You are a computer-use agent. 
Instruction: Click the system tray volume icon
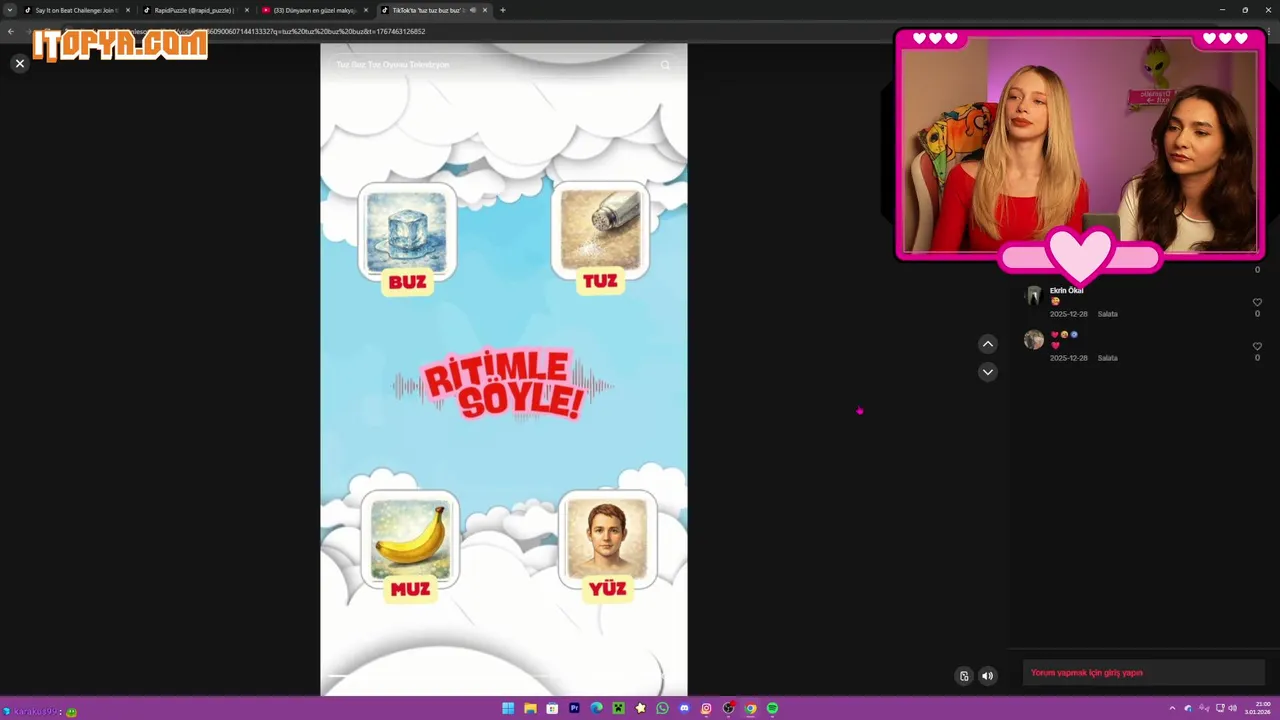coord(1232,708)
